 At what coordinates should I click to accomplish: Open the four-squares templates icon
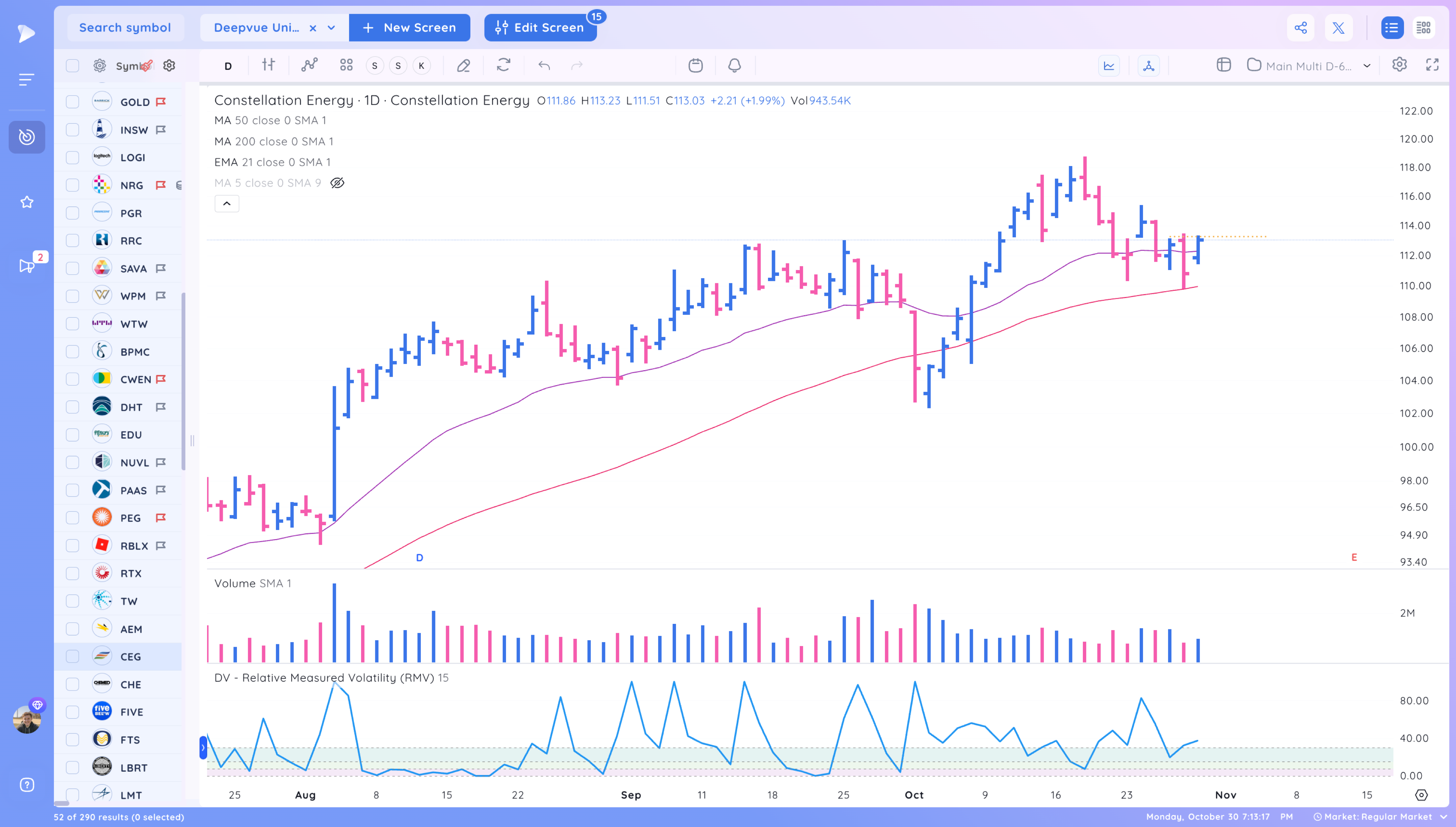point(347,65)
